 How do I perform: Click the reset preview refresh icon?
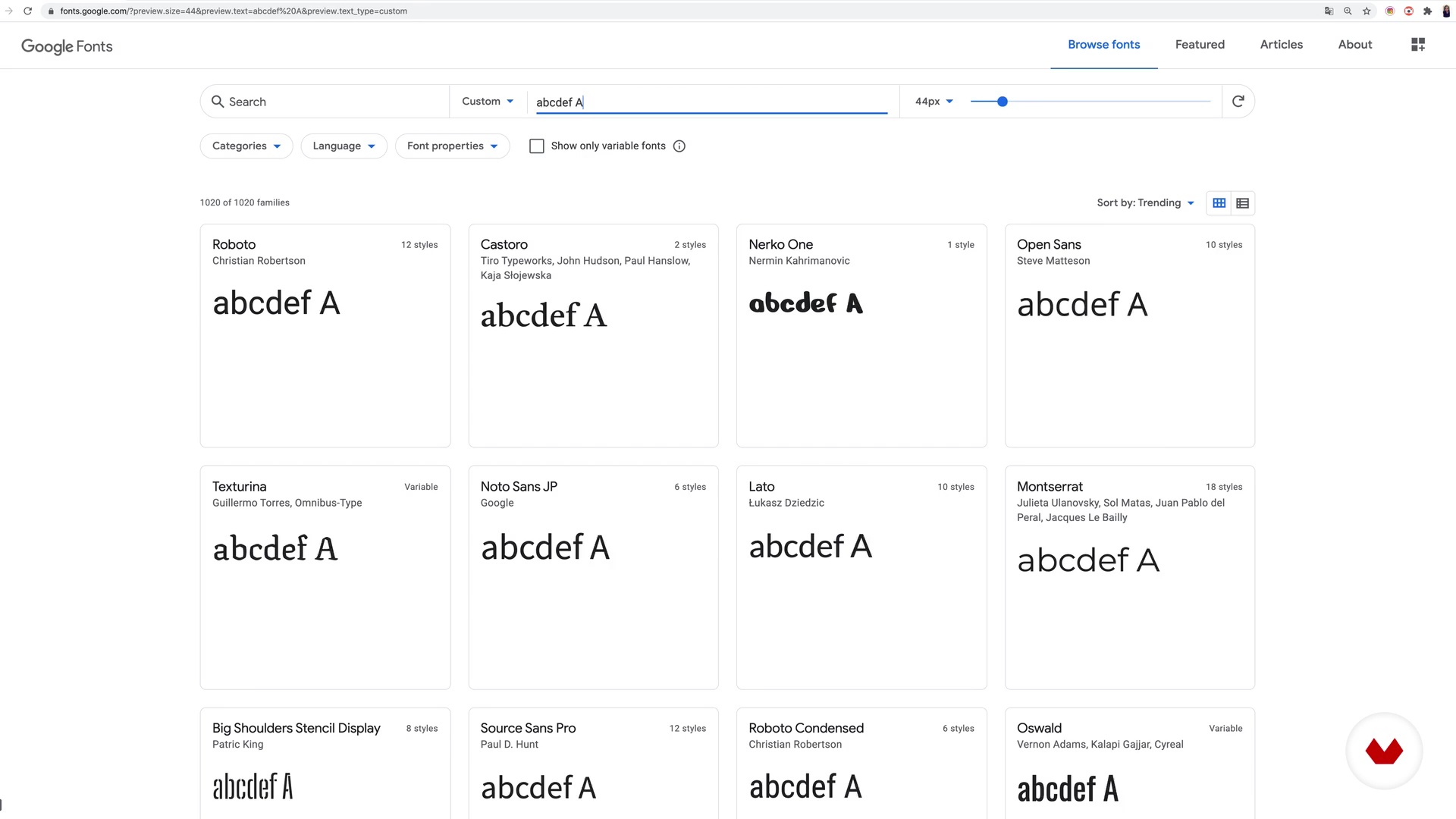coord(1238,101)
